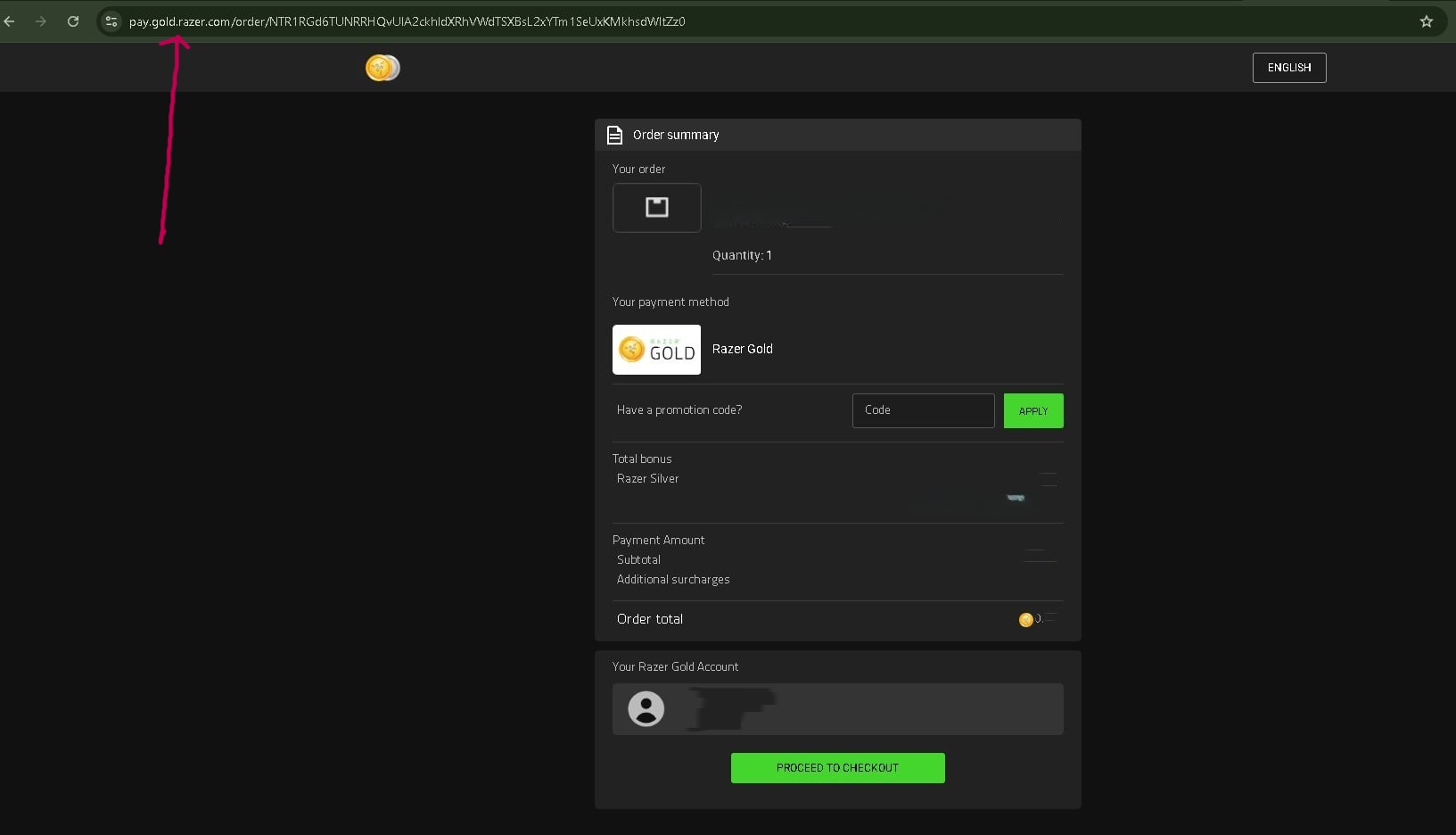Reload the page with the refresh icon

(x=73, y=21)
